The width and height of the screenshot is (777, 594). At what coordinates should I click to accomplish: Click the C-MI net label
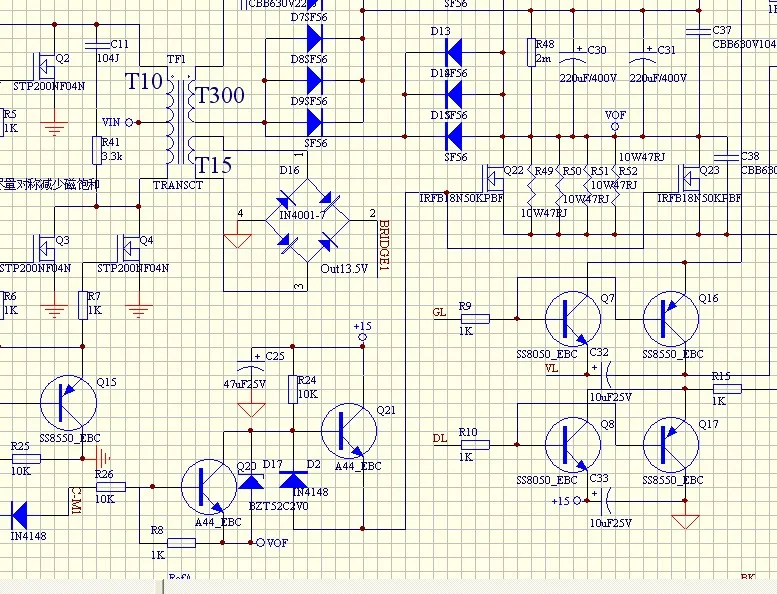point(76,501)
